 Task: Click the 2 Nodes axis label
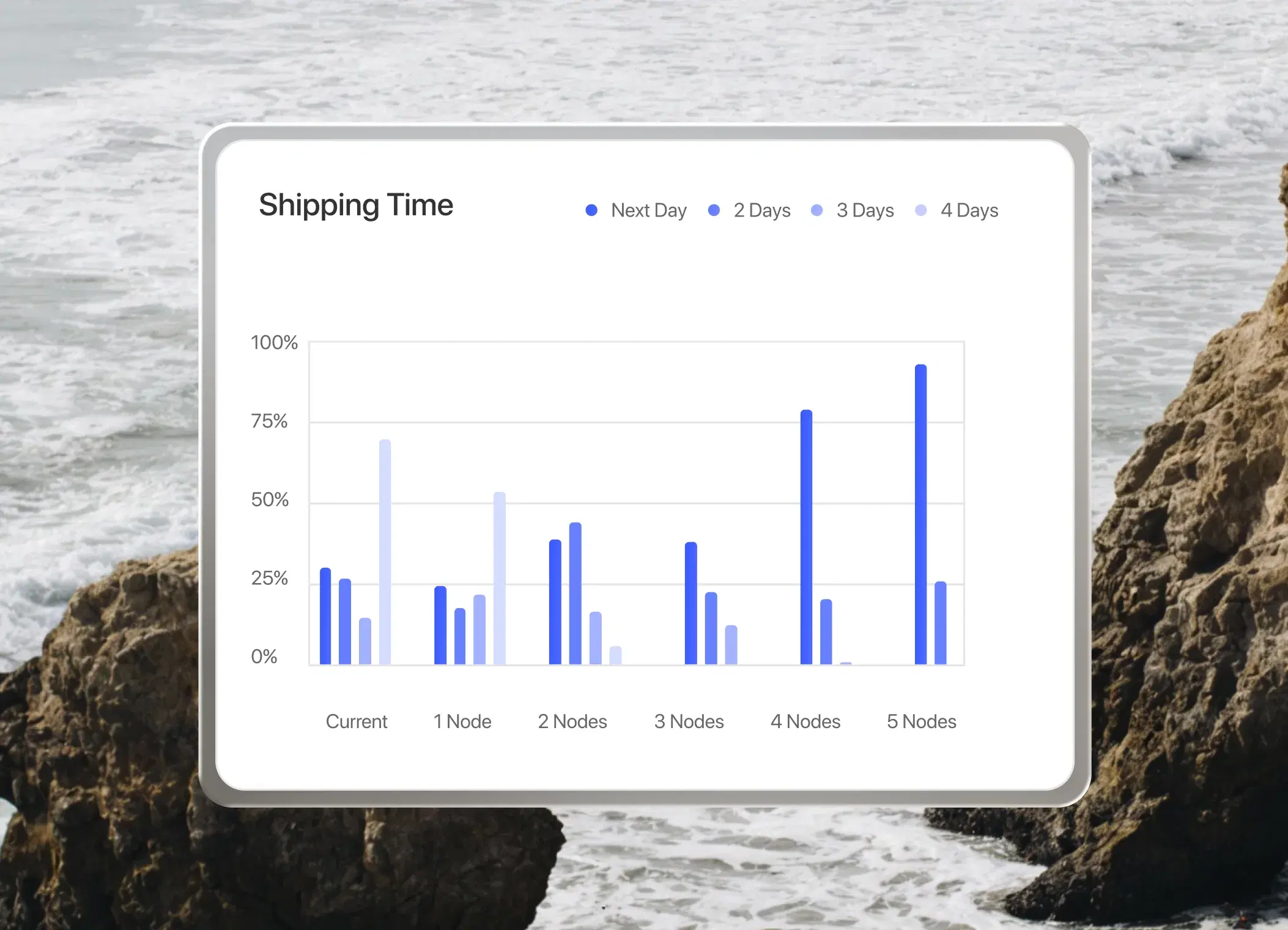coord(572,721)
